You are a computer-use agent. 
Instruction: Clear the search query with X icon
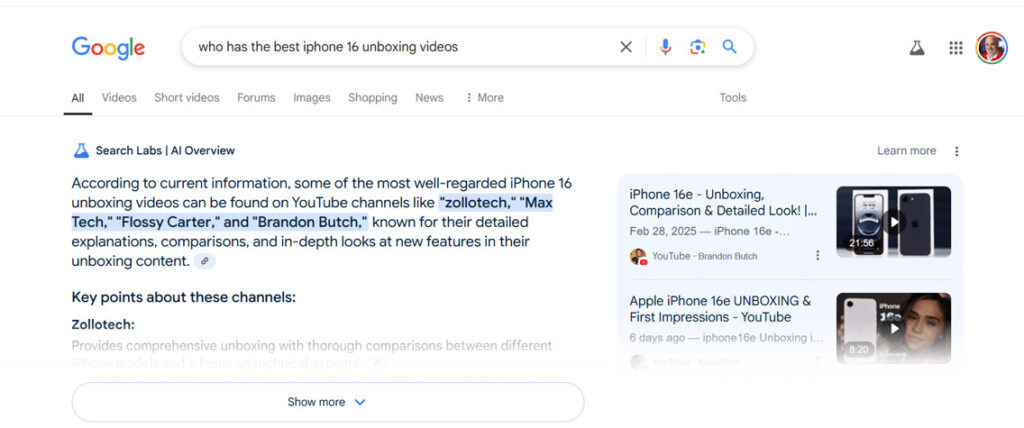626,47
